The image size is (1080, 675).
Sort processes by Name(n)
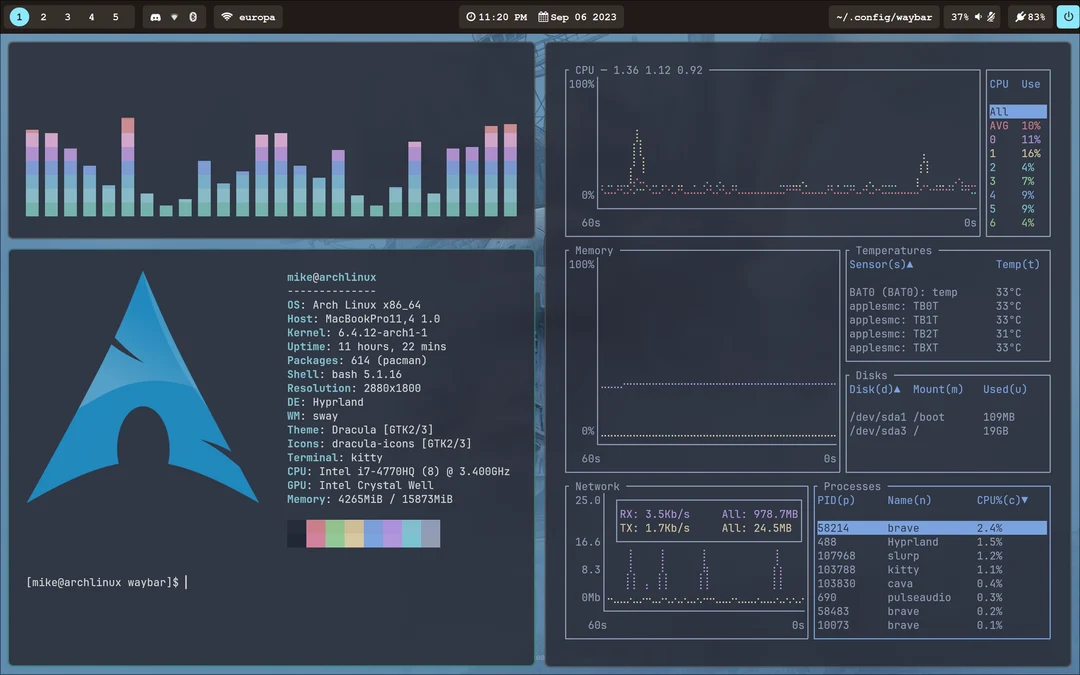point(907,500)
